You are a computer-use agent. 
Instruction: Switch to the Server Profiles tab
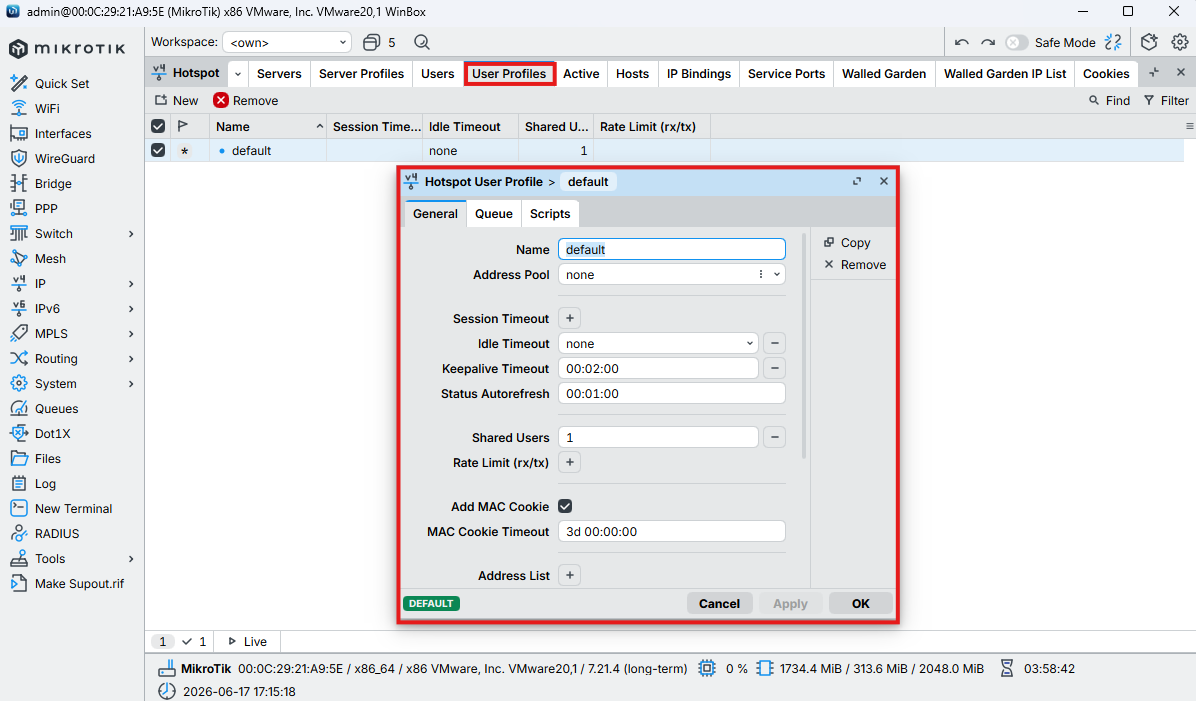click(x=362, y=74)
